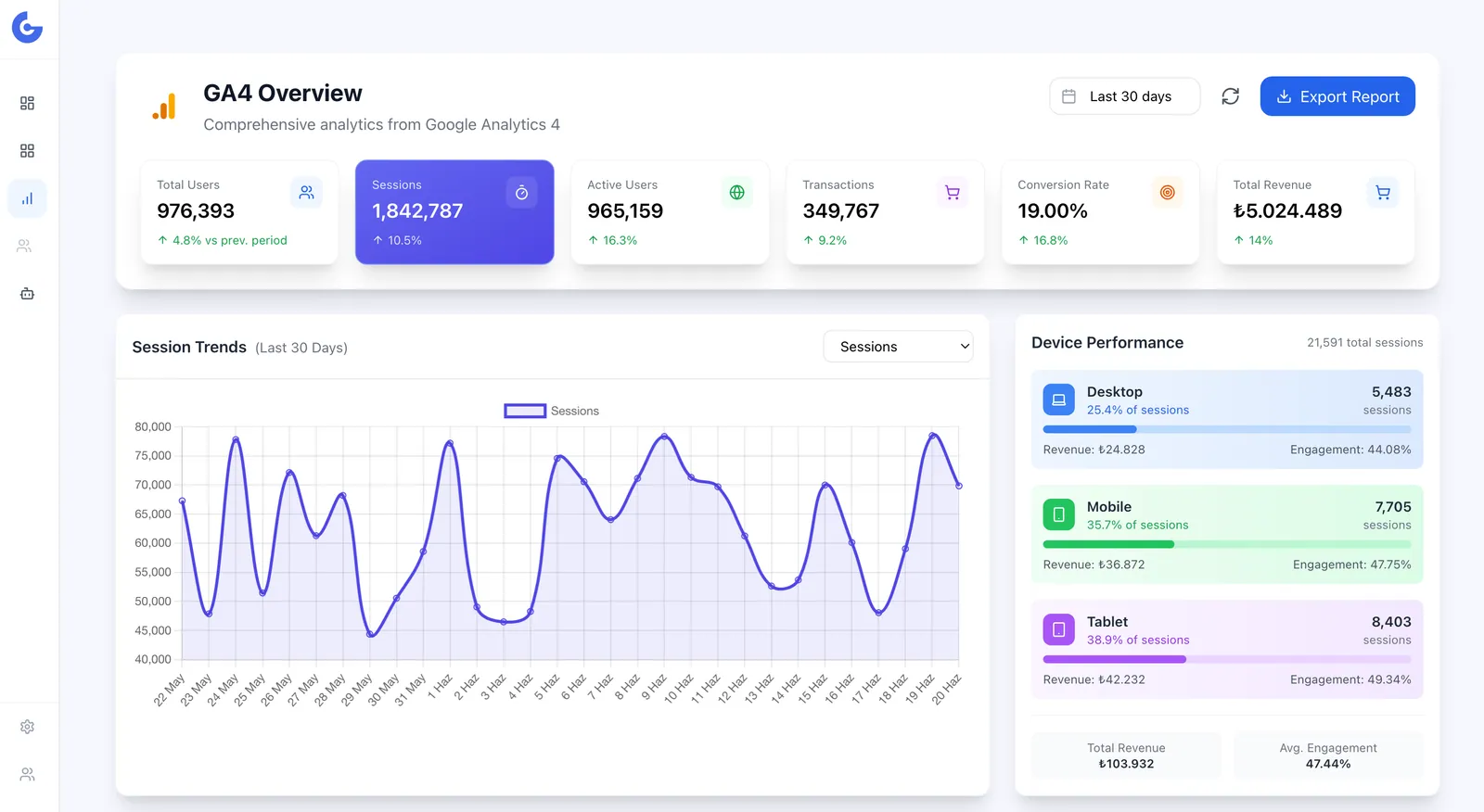Click the purple Tablet device icon
Viewport: 1484px width, 812px height.
pos(1058,629)
